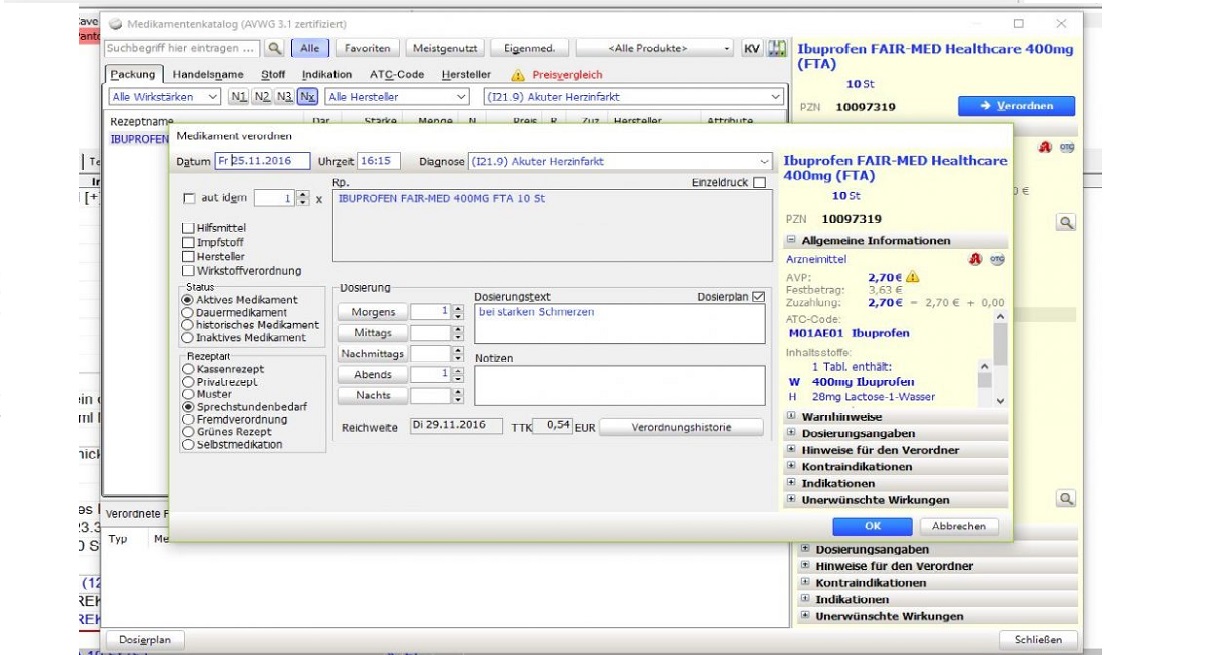Viewport: 1214px width, 655px height.
Task: Click warning triangle next to AVP price
Action: (912, 277)
